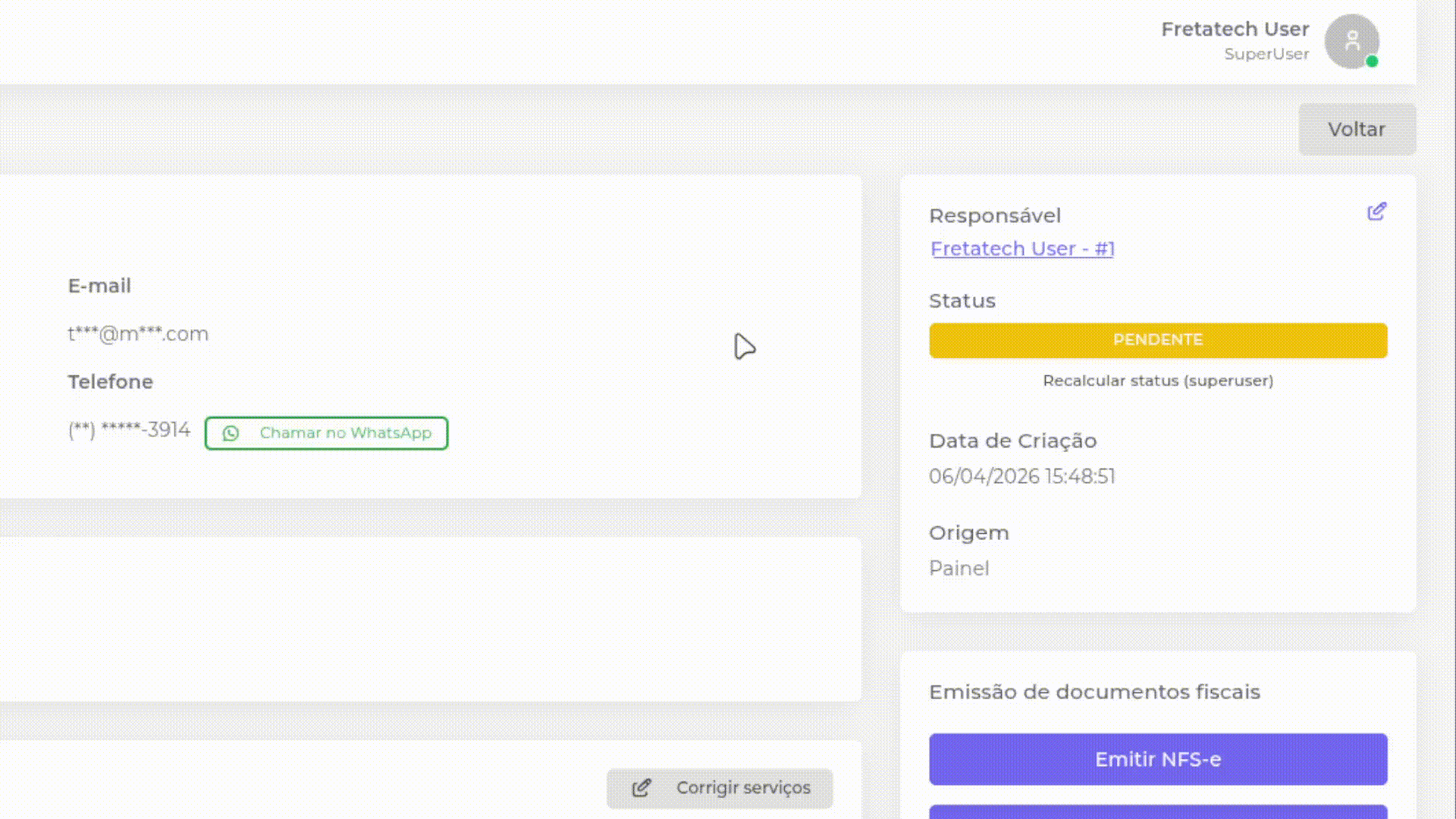The width and height of the screenshot is (1456, 819).
Task: Click the Painel origin value
Action: pyautogui.click(x=959, y=568)
